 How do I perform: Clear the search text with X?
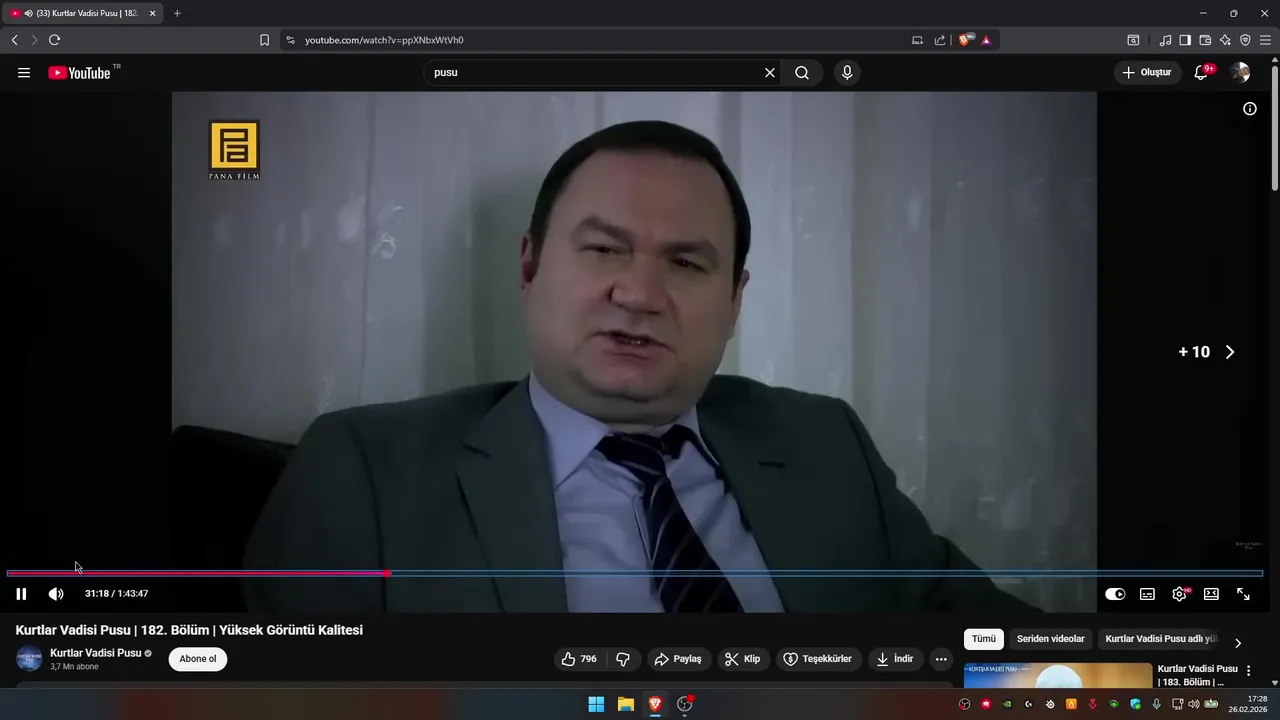tap(770, 73)
